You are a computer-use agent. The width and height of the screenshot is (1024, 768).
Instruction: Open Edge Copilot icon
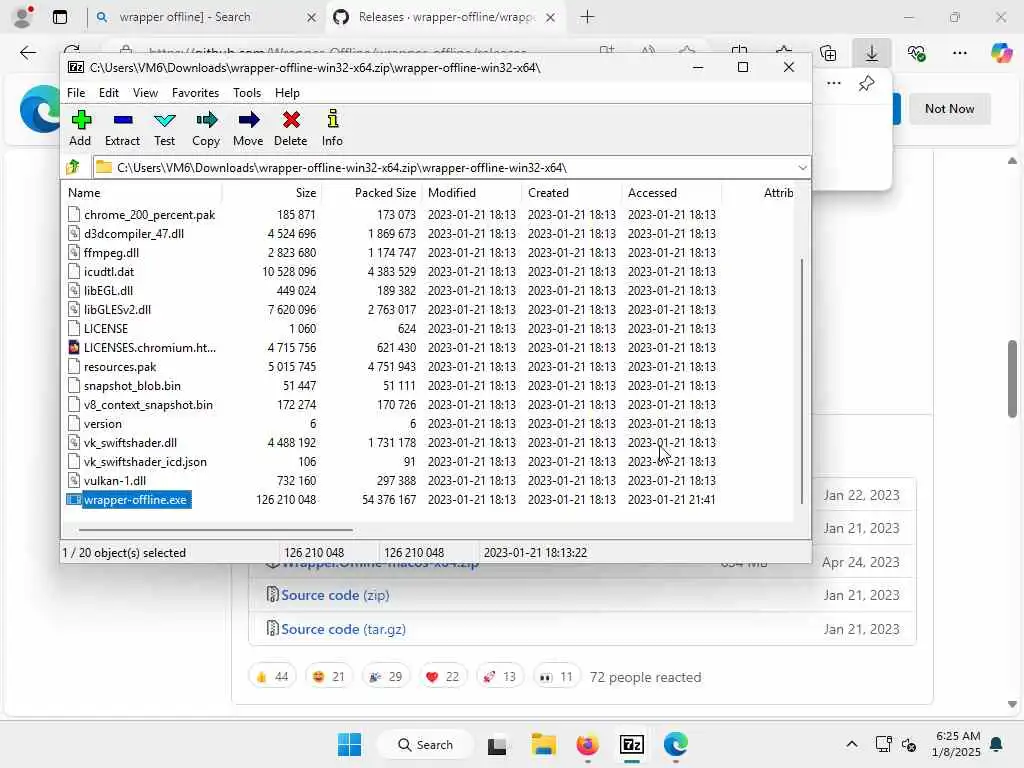pos(1000,53)
